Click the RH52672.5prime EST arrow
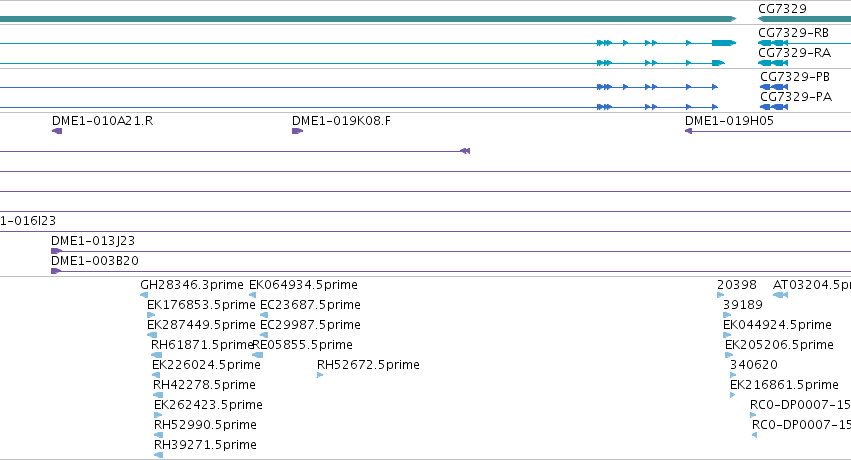This screenshot has height=460, width=851. click(x=320, y=375)
